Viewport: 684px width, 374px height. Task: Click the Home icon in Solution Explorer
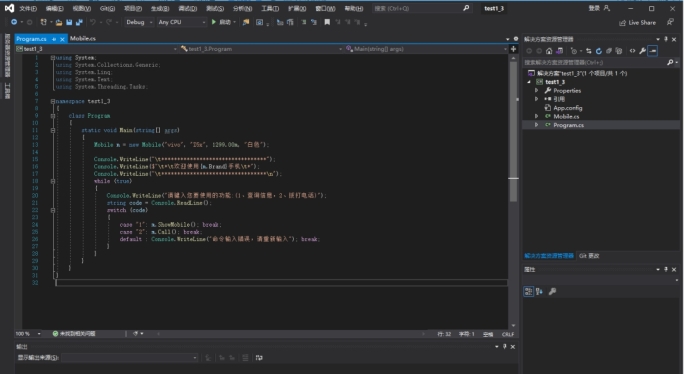click(x=549, y=51)
